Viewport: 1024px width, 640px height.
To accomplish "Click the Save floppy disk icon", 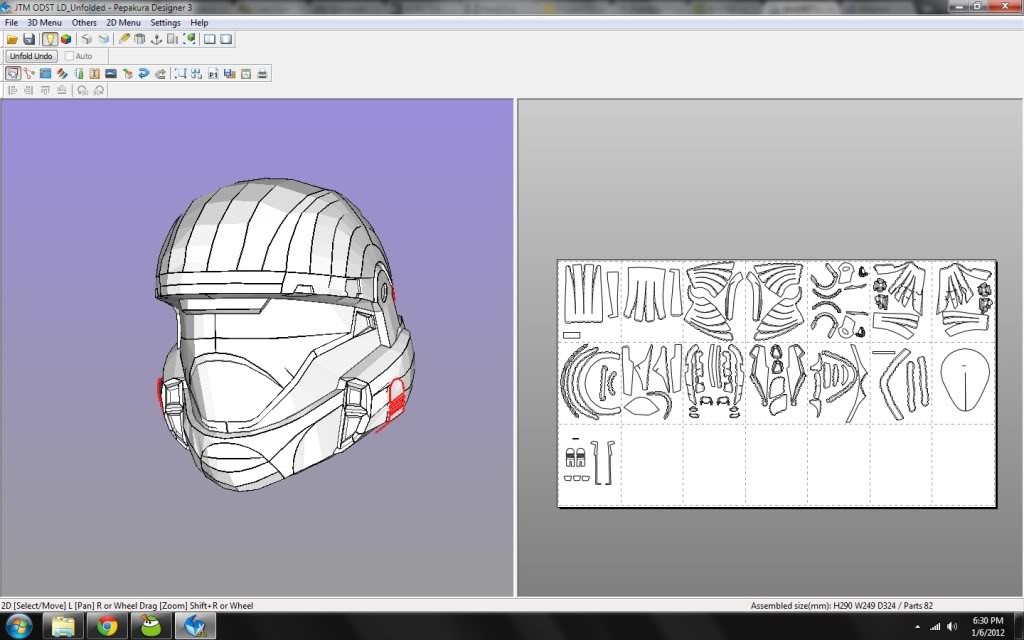I will pos(29,39).
